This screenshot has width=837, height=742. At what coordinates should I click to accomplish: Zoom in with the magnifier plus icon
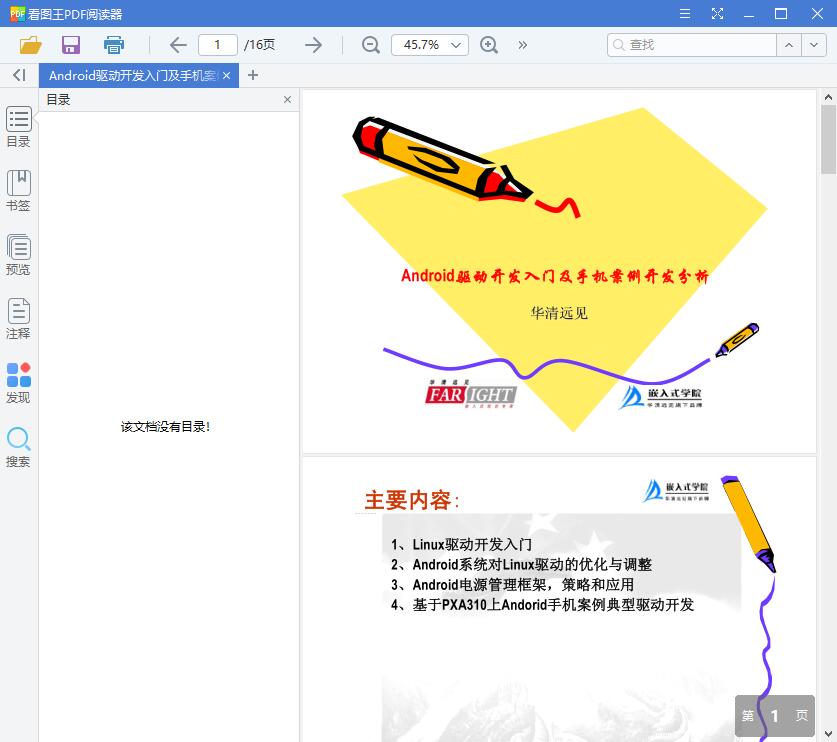[x=489, y=45]
